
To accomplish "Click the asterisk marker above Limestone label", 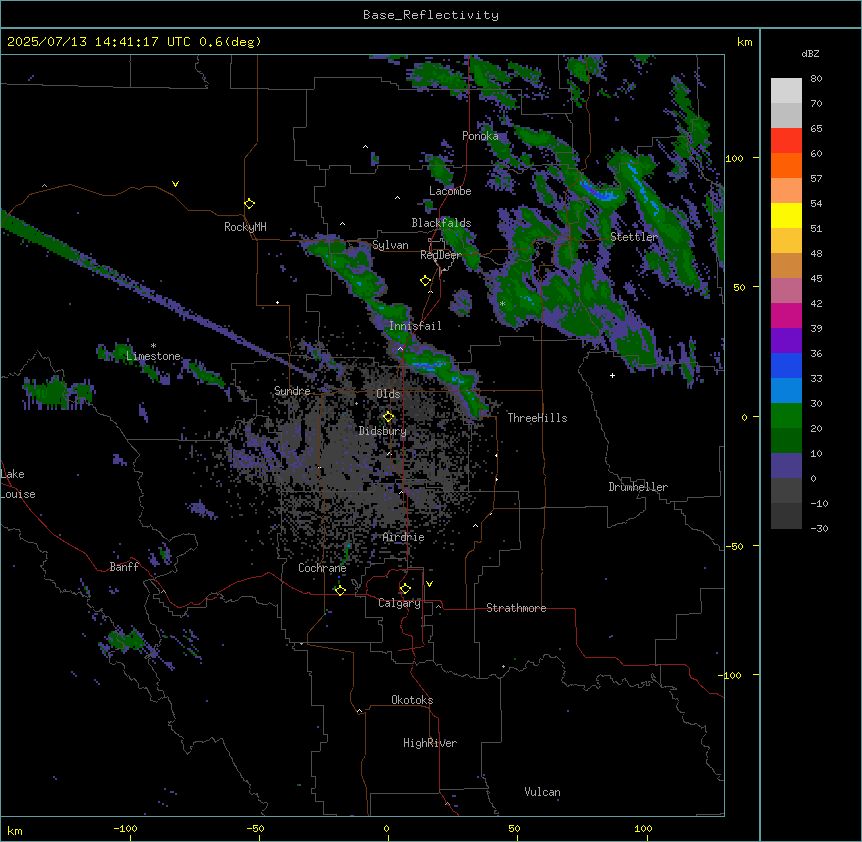I will coord(153,346).
